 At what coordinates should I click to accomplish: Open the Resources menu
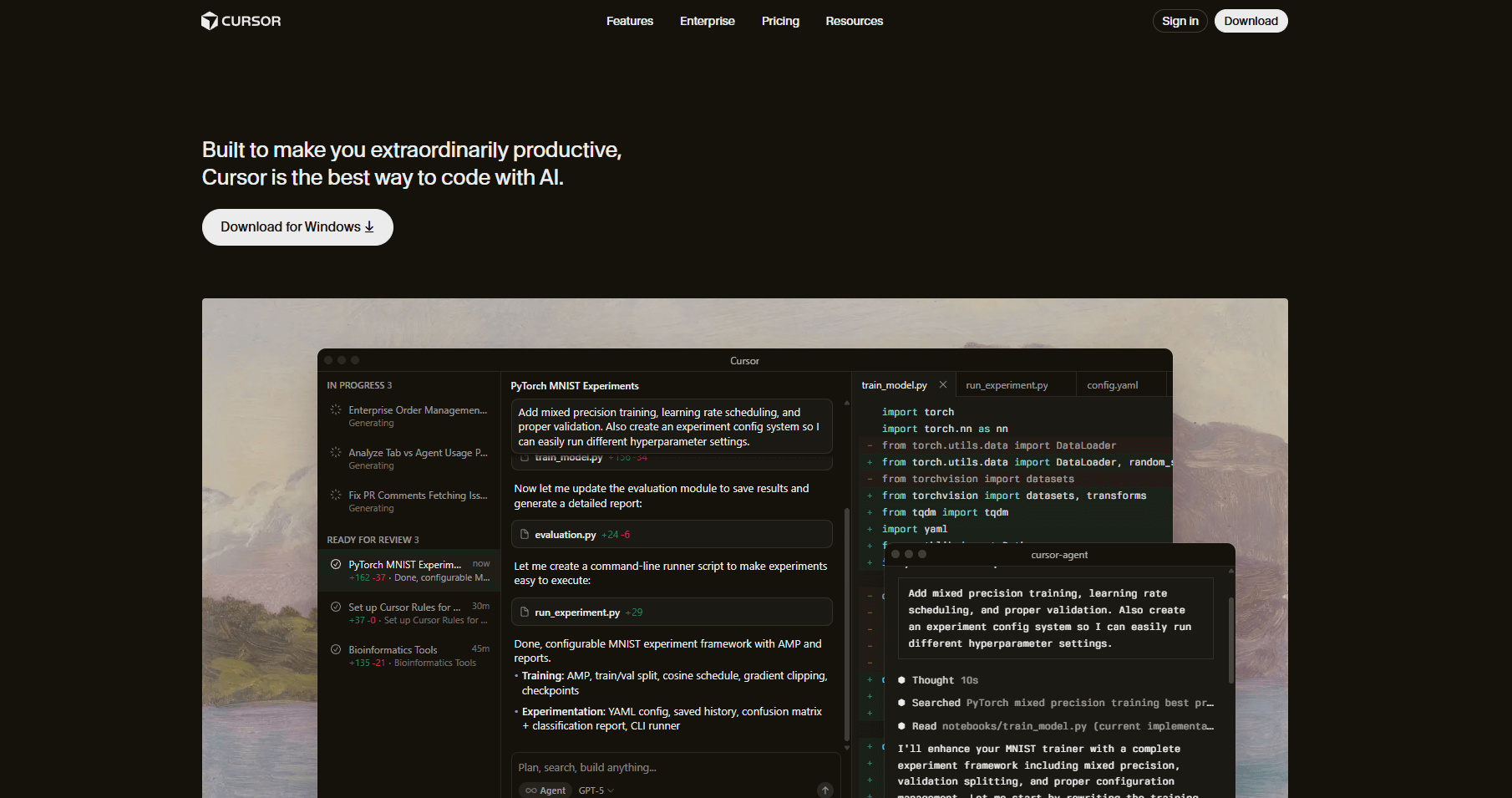click(x=854, y=21)
